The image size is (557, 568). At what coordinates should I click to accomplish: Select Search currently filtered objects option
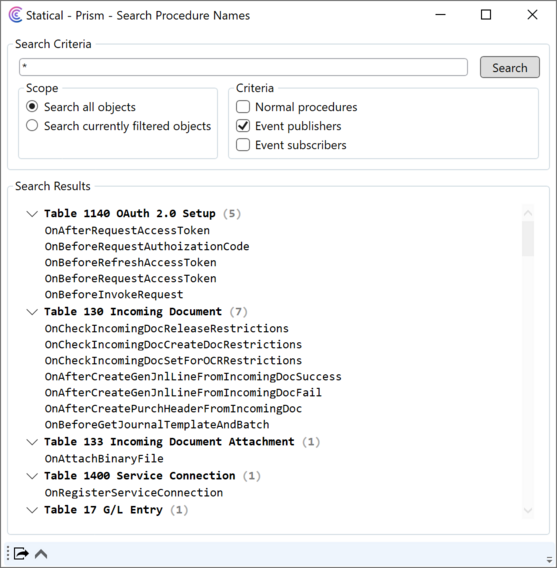pyautogui.click(x=32, y=125)
